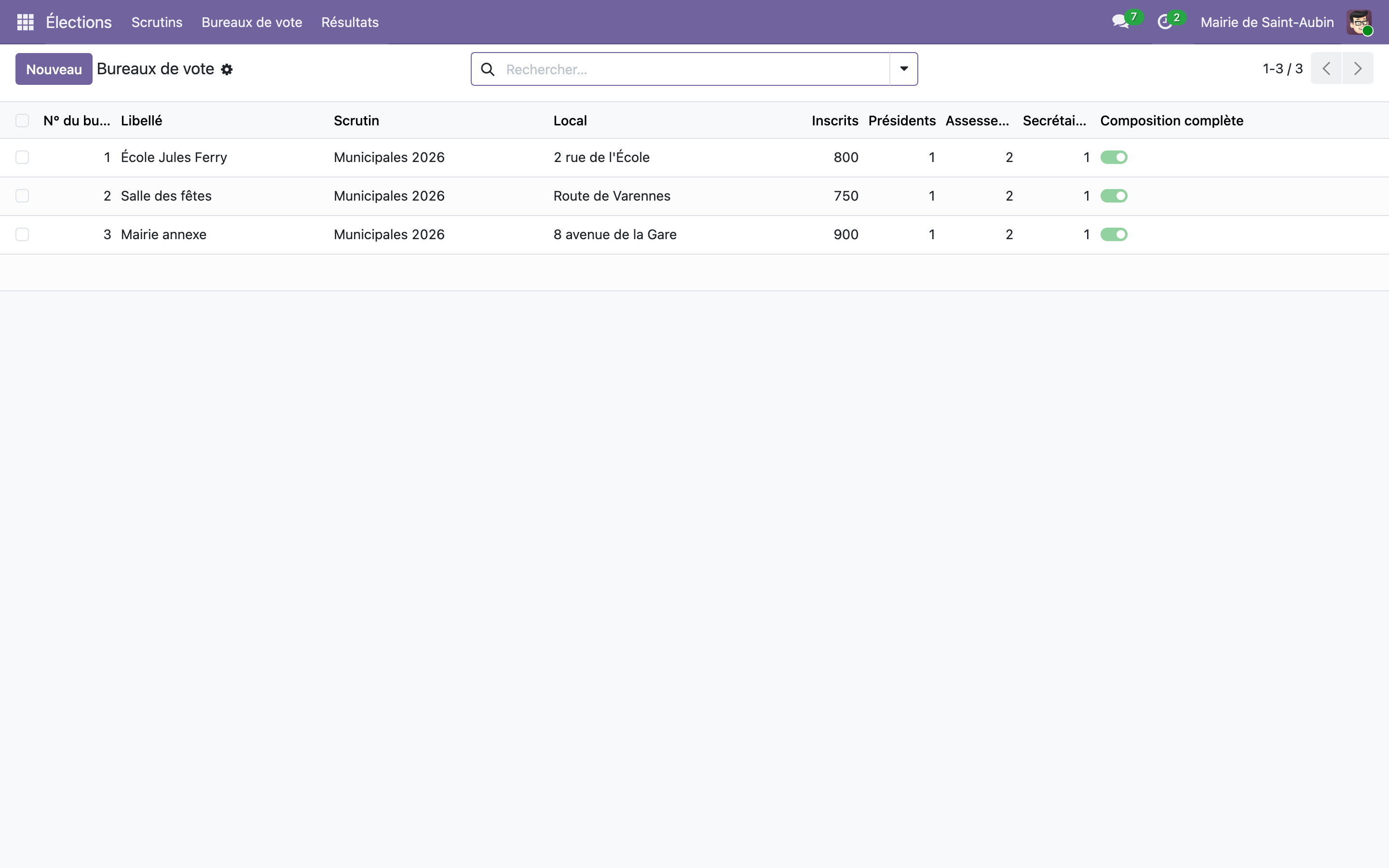This screenshot has width=1389, height=868.
Task: Open the gear actions icon beside Bureaux de vote
Action: click(x=227, y=69)
